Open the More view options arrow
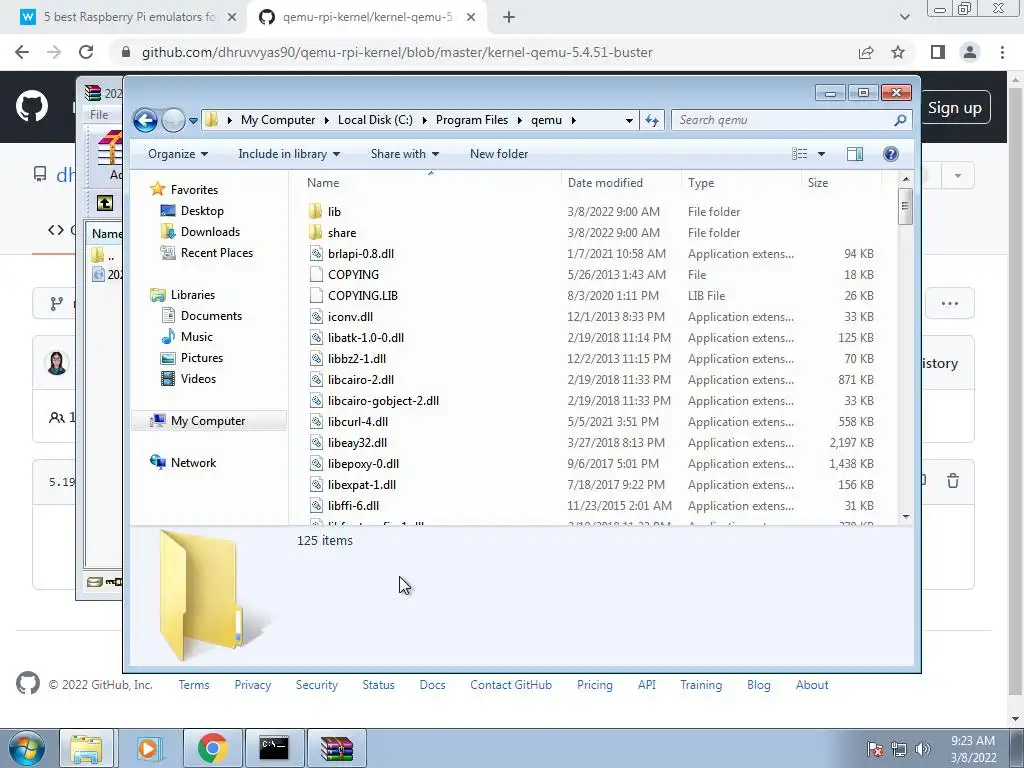Screen dimensions: 1024x768 click(x=822, y=154)
